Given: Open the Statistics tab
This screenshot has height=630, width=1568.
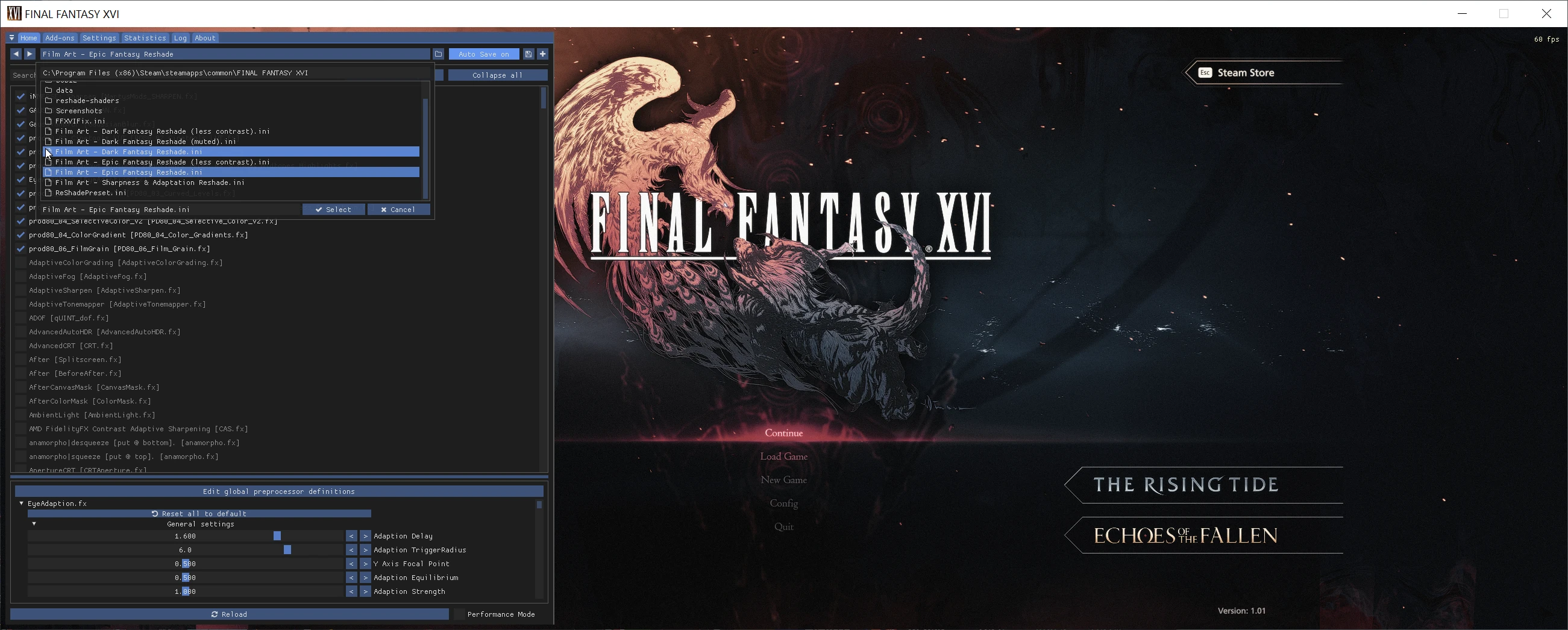Looking at the screenshot, I should [x=145, y=38].
